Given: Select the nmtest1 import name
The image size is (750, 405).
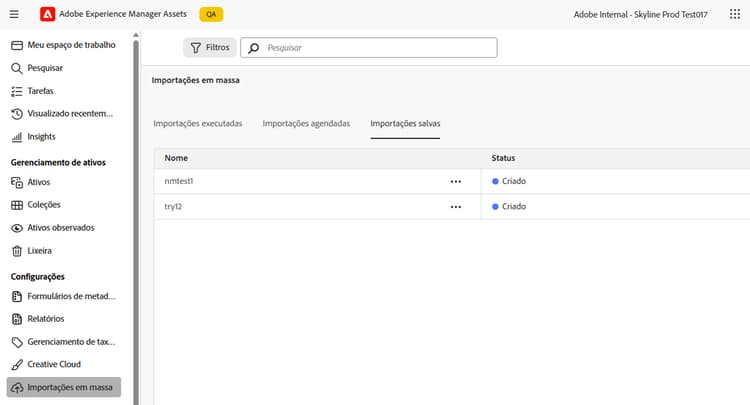Looking at the screenshot, I should point(178,181).
